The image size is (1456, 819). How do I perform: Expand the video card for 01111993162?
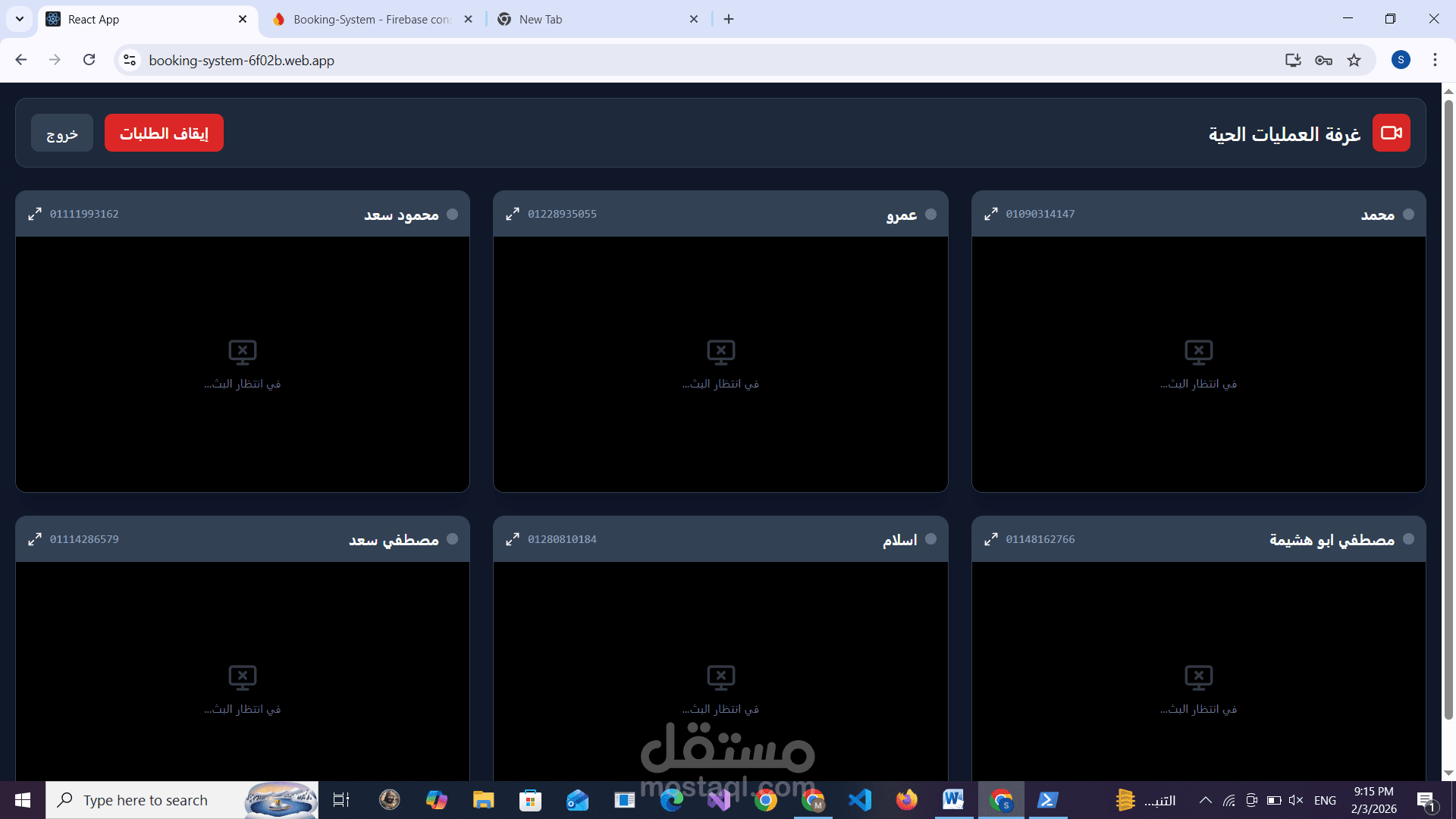coord(35,214)
